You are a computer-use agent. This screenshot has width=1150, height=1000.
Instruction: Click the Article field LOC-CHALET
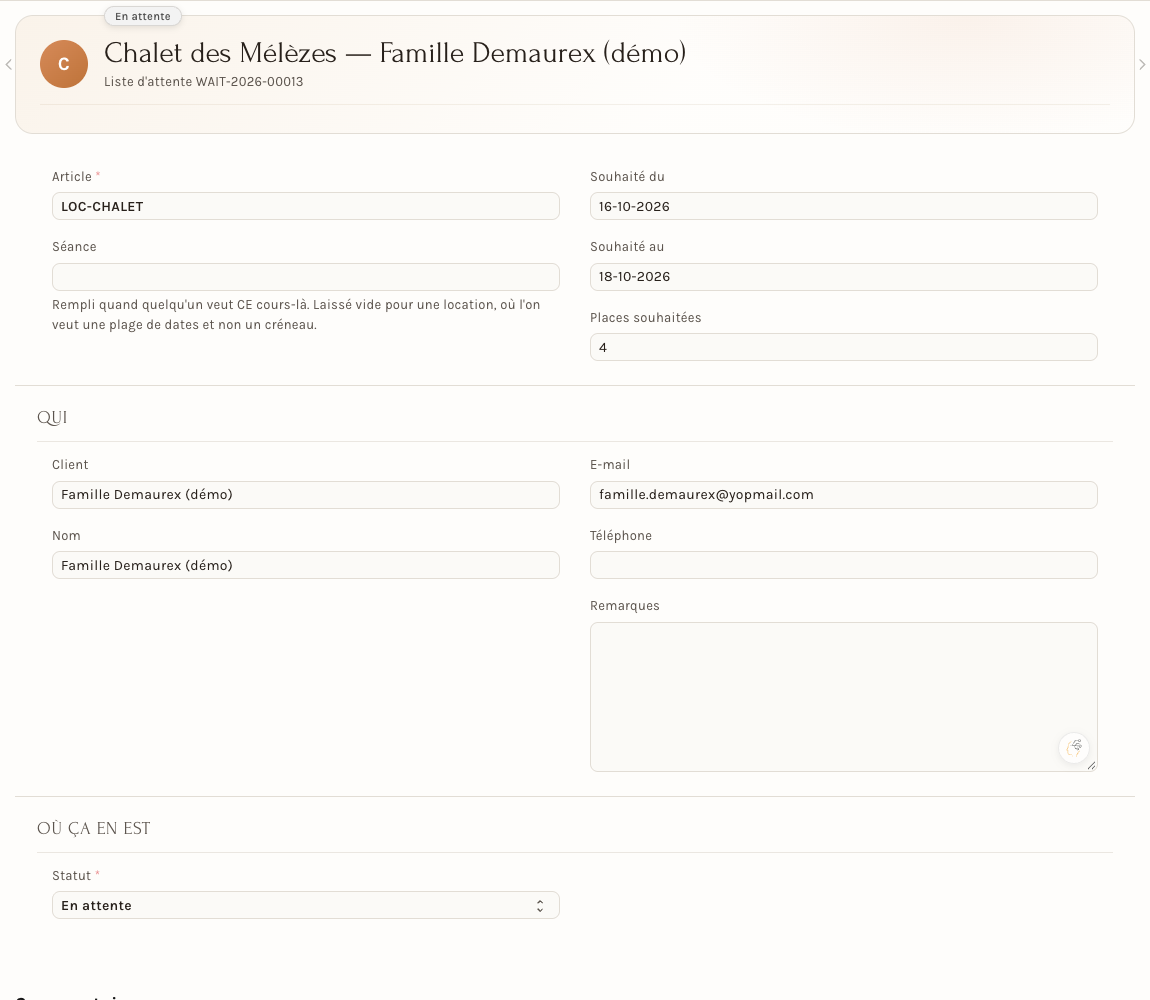click(x=306, y=206)
